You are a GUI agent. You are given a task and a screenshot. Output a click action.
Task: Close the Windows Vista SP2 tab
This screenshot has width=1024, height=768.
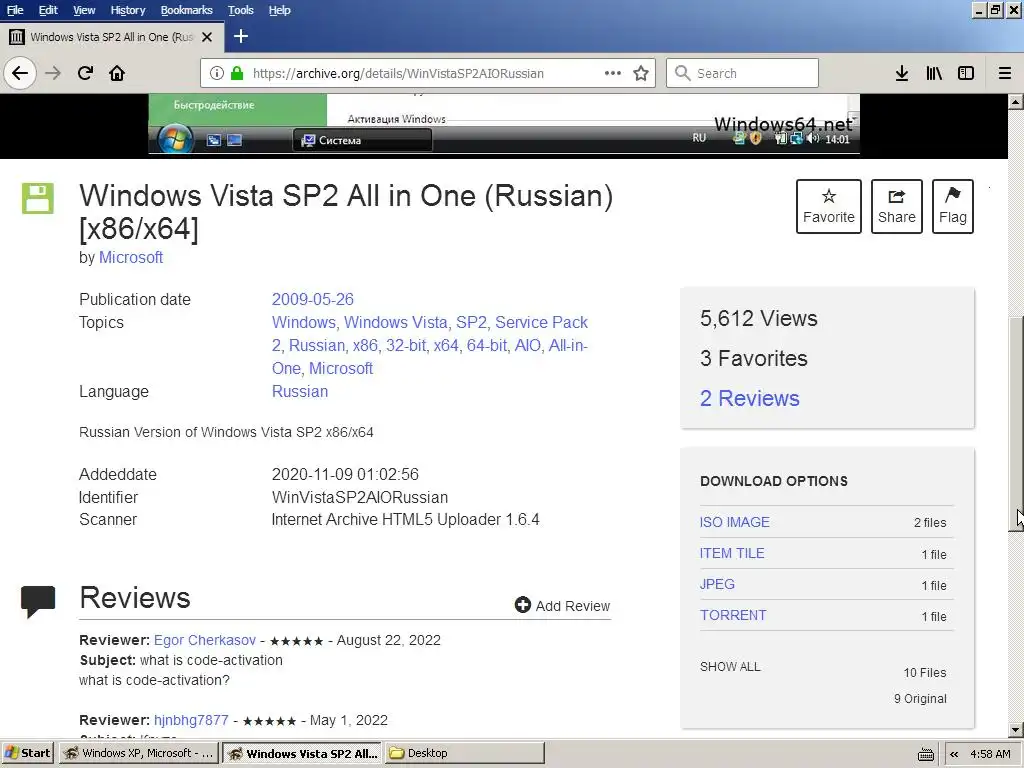207,37
